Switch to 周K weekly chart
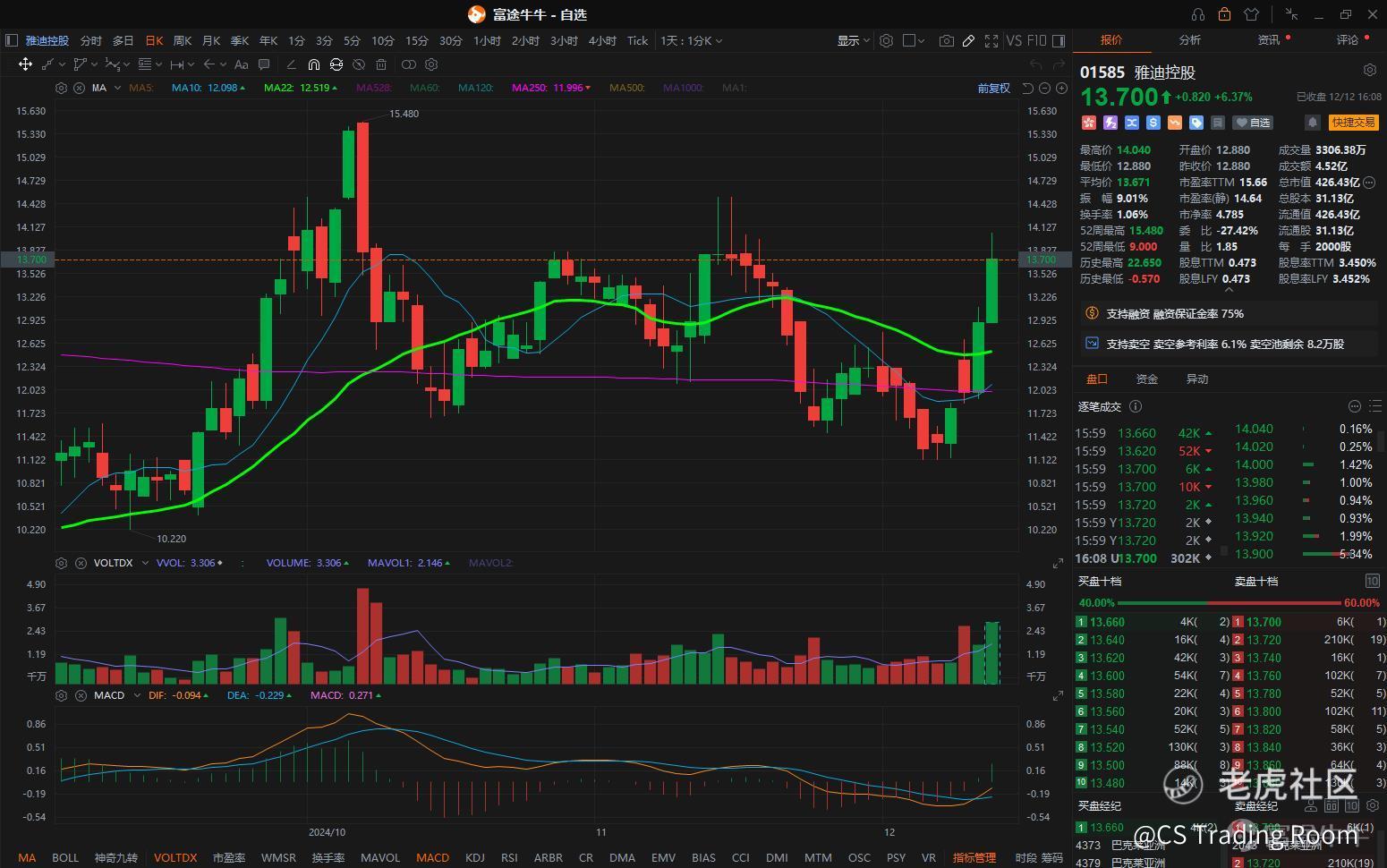The image size is (1387, 868). pyautogui.click(x=183, y=40)
